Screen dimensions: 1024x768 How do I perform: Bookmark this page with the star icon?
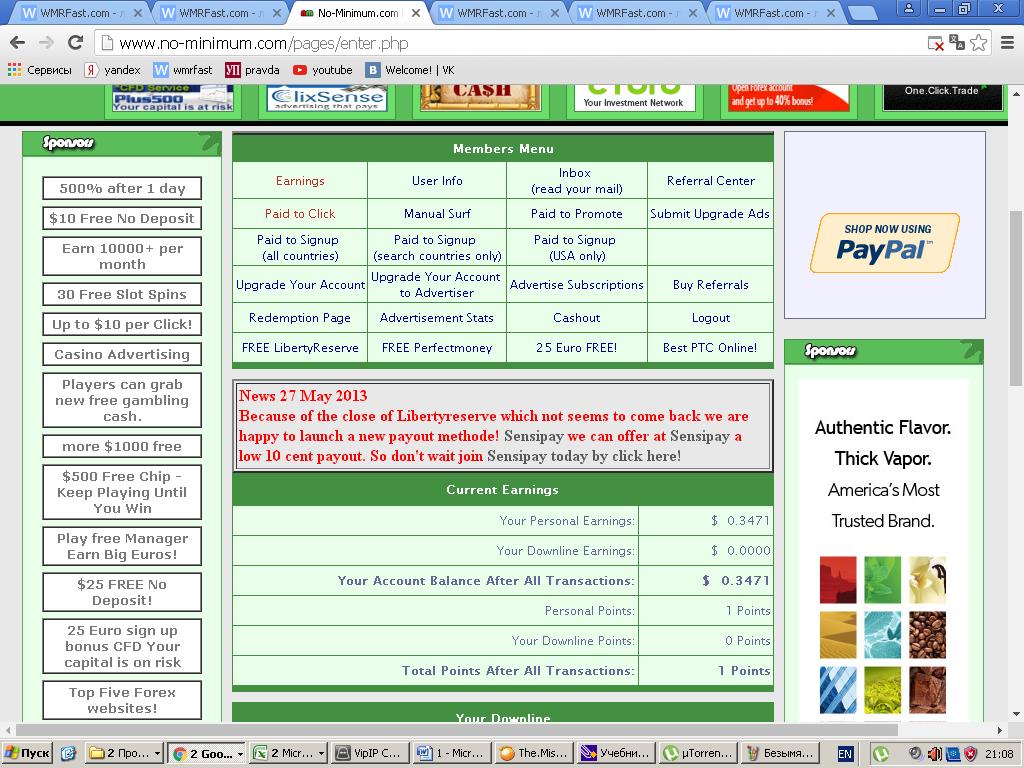pos(978,43)
